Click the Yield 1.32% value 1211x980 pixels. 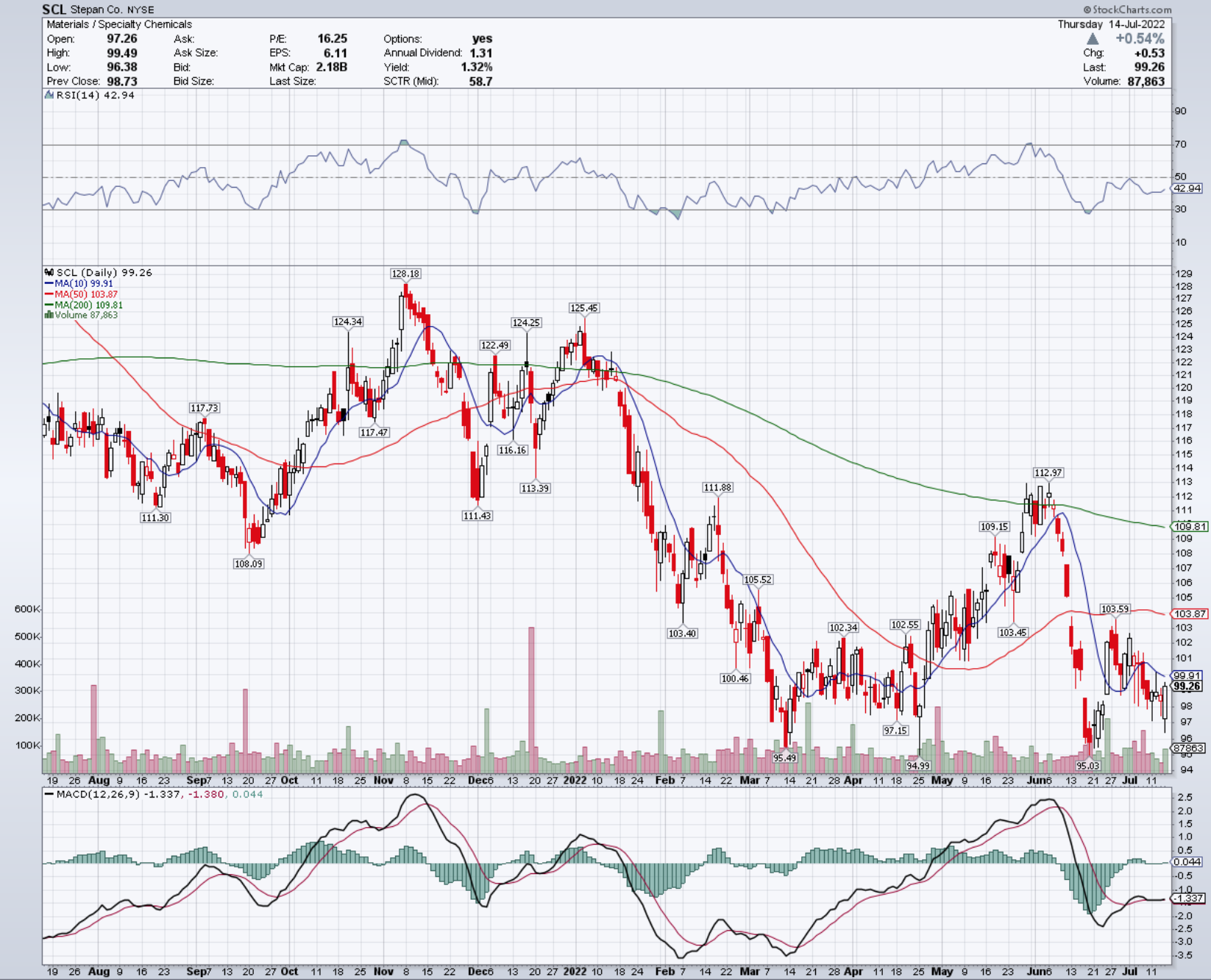point(477,67)
